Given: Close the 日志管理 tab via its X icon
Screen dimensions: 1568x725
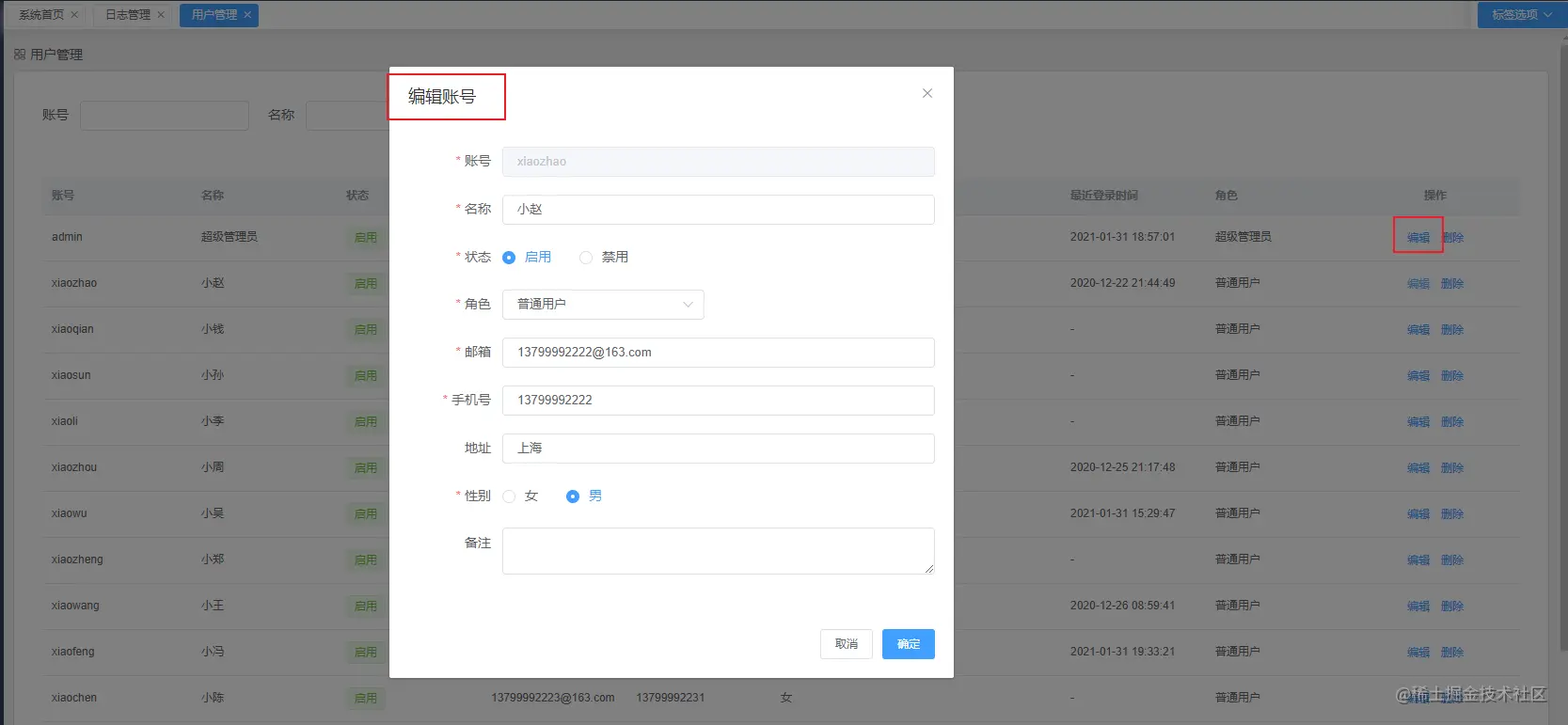Looking at the screenshot, I should click(x=161, y=15).
